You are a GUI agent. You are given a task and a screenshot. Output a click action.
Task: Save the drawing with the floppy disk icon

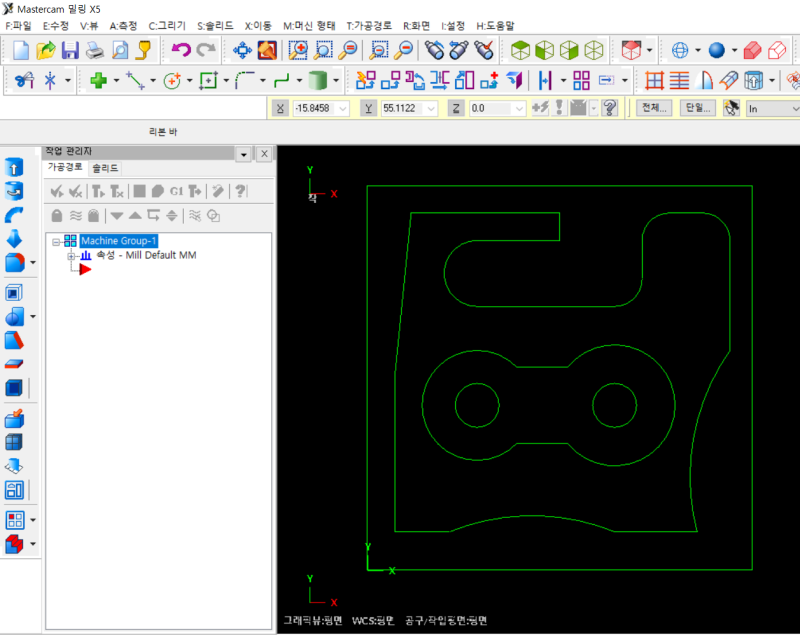pyautogui.click(x=70, y=50)
